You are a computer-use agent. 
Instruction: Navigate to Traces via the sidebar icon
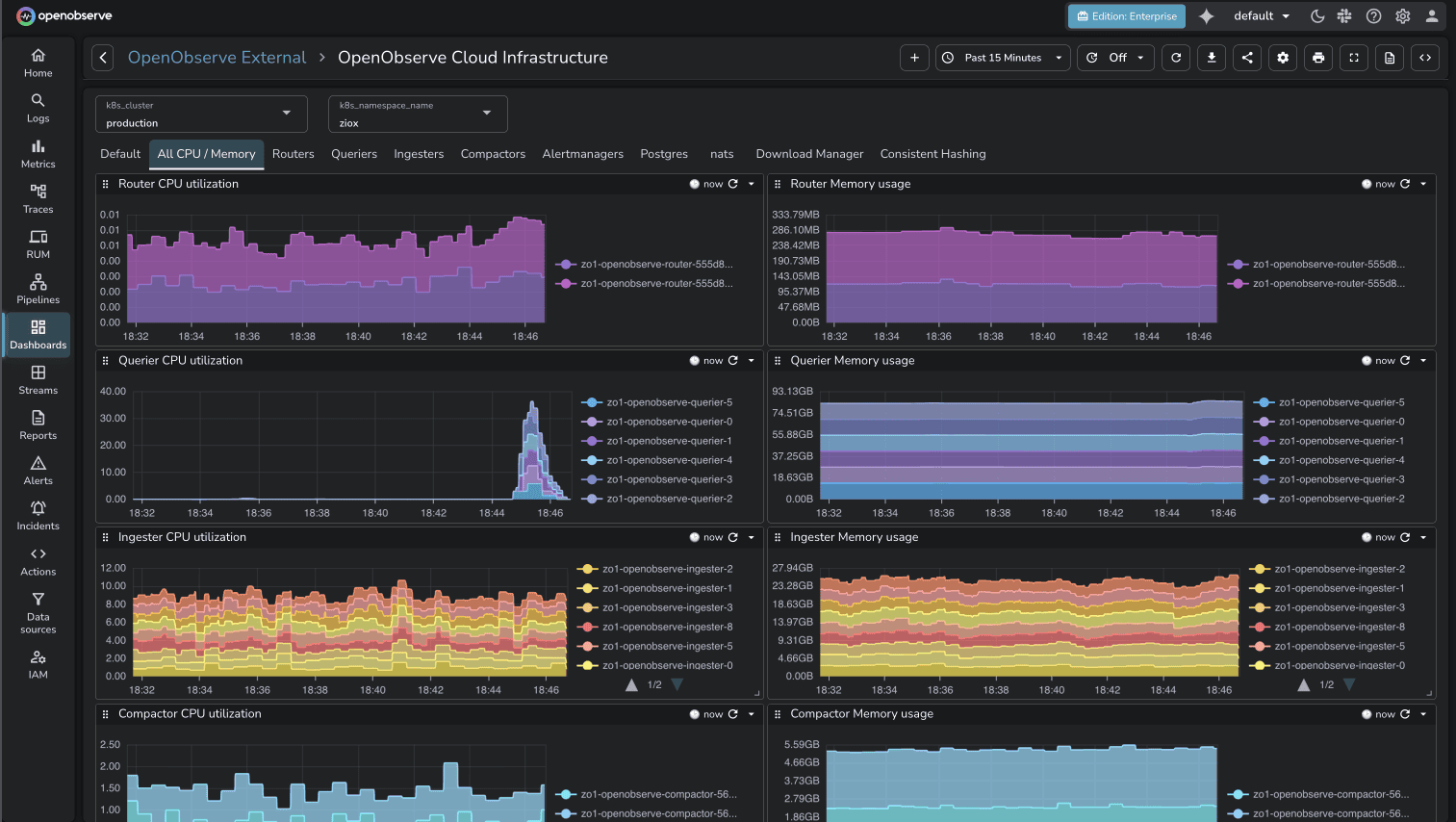pyautogui.click(x=38, y=197)
